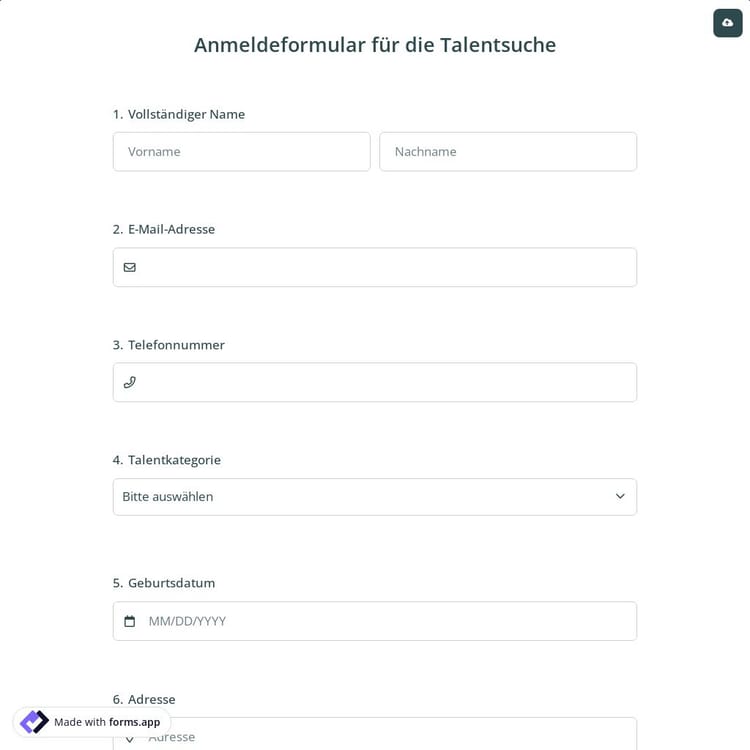Click the envelope icon in E-Mail field
Viewport: 750px width, 750px height.
130,267
